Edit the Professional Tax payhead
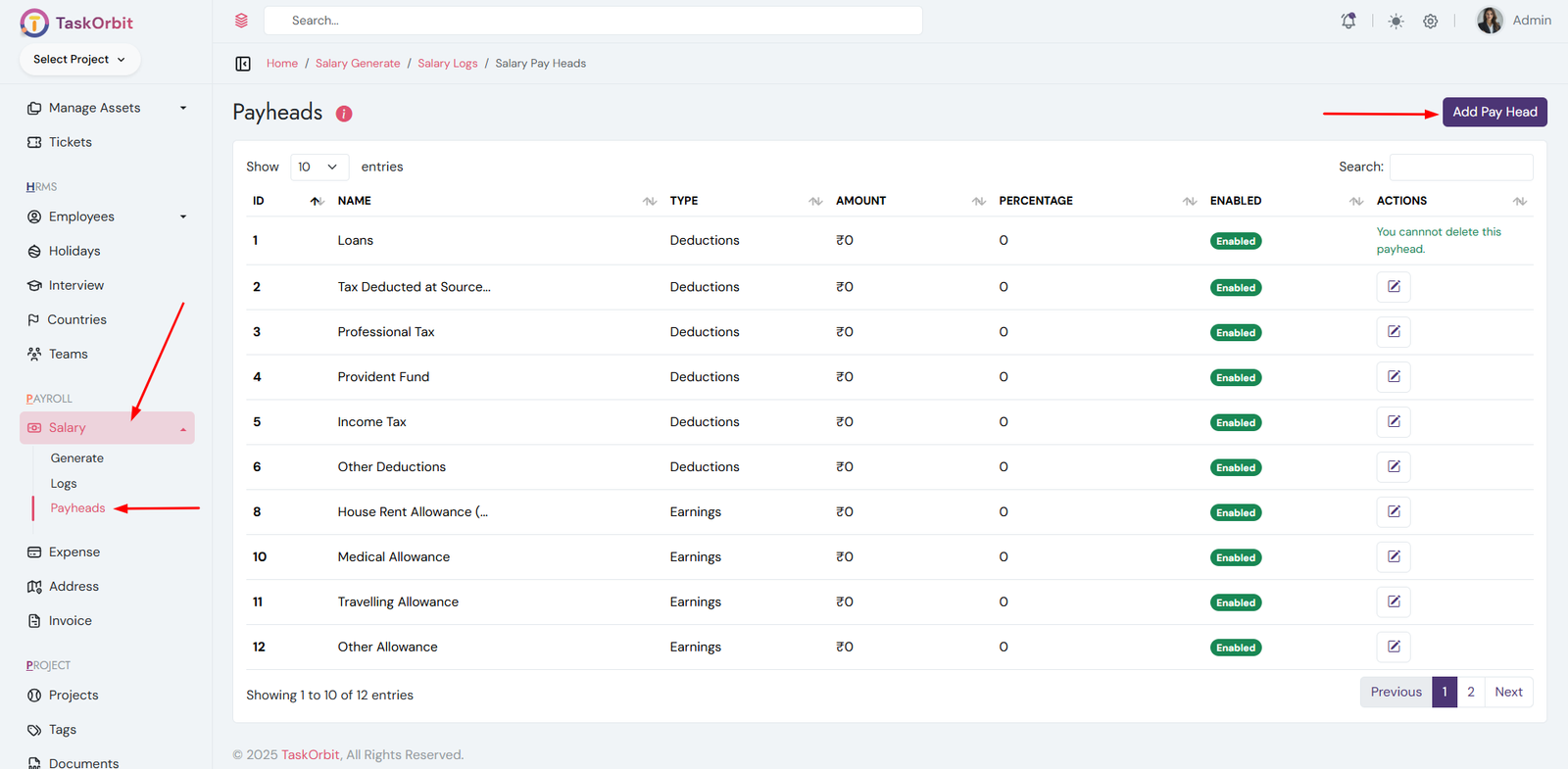 [1393, 332]
